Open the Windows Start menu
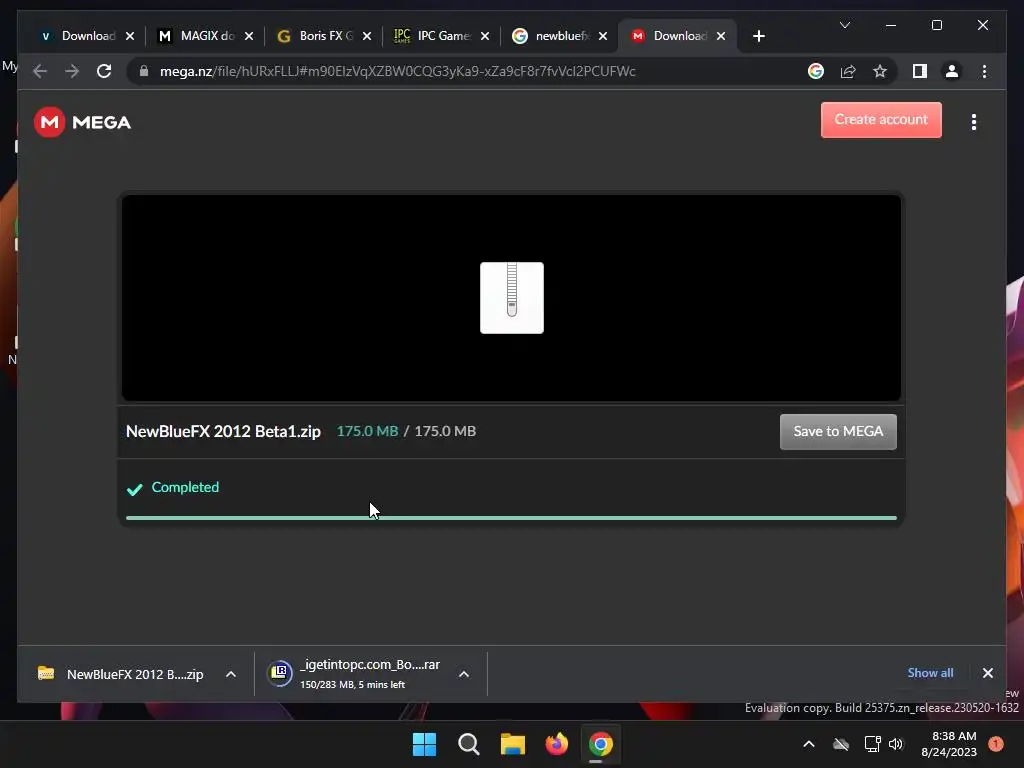1024x768 pixels. [x=424, y=744]
